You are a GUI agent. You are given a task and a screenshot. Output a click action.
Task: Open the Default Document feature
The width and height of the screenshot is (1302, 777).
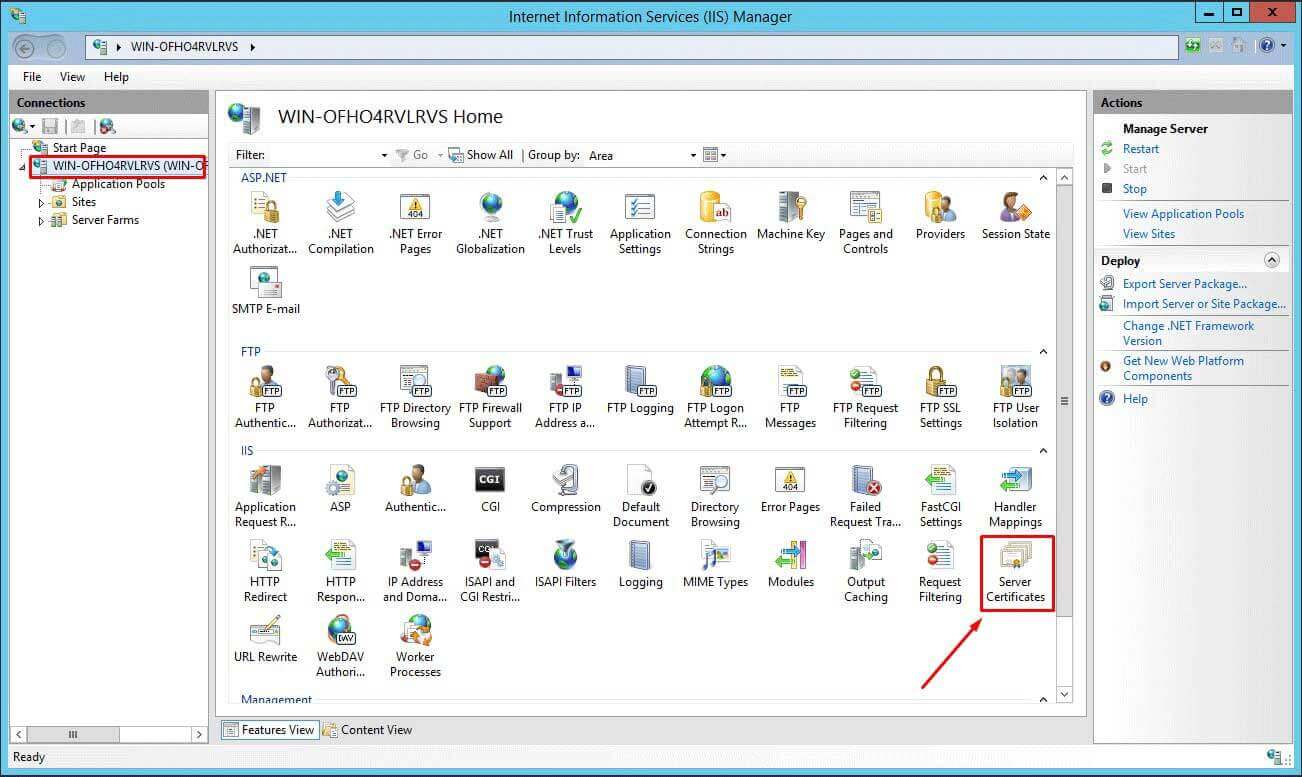[x=640, y=496]
